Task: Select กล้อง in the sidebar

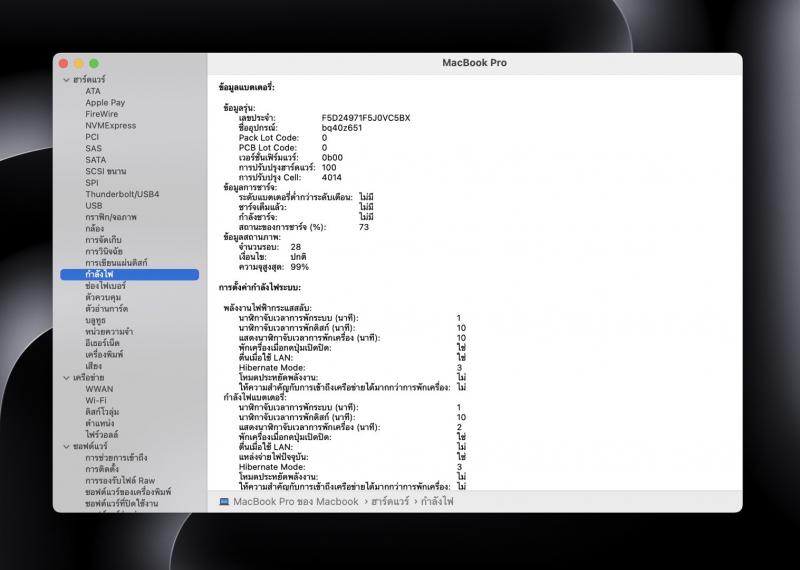Action: pyautogui.click(x=94, y=229)
